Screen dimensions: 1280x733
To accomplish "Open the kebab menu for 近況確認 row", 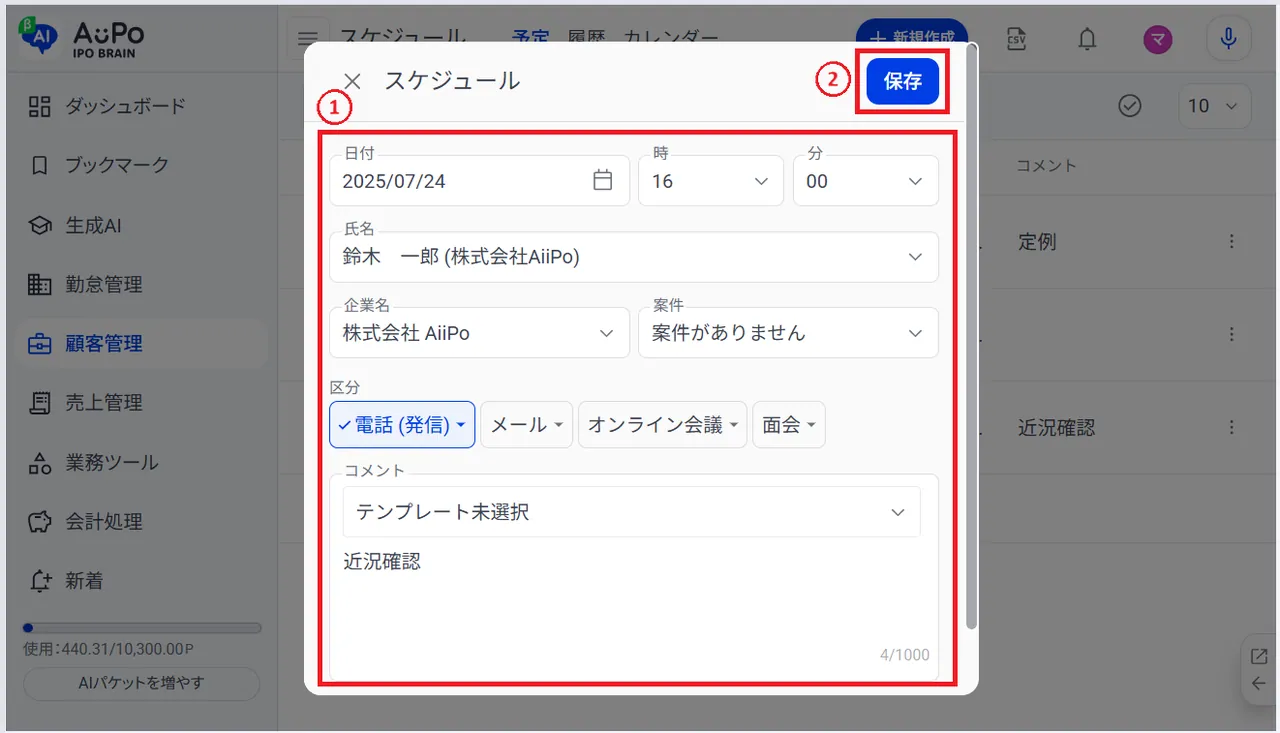I will [x=1232, y=427].
